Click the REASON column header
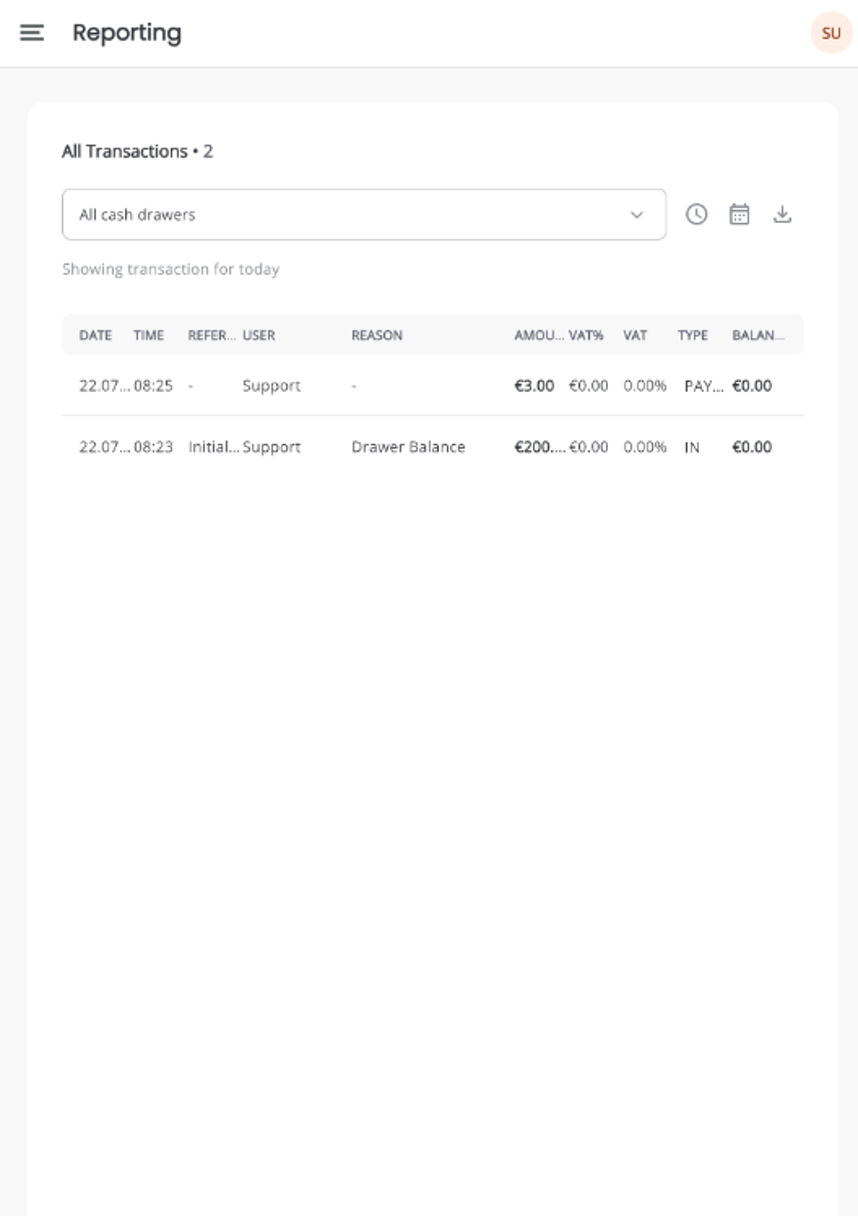858x1216 pixels. click(x=377, y=335)
